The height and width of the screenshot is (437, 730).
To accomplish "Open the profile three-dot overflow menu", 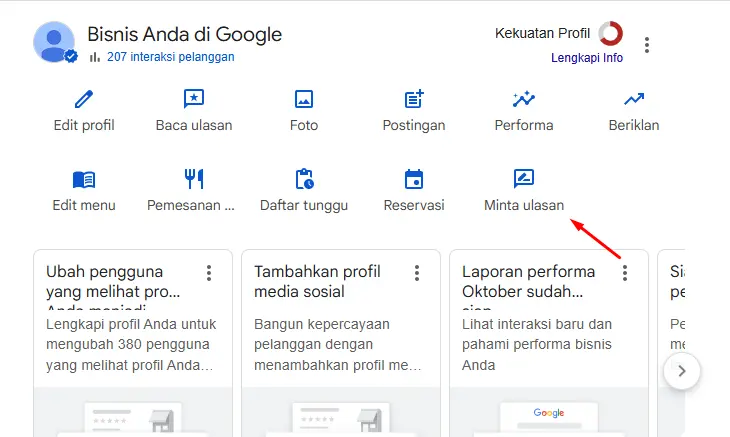I will (647, 45).
